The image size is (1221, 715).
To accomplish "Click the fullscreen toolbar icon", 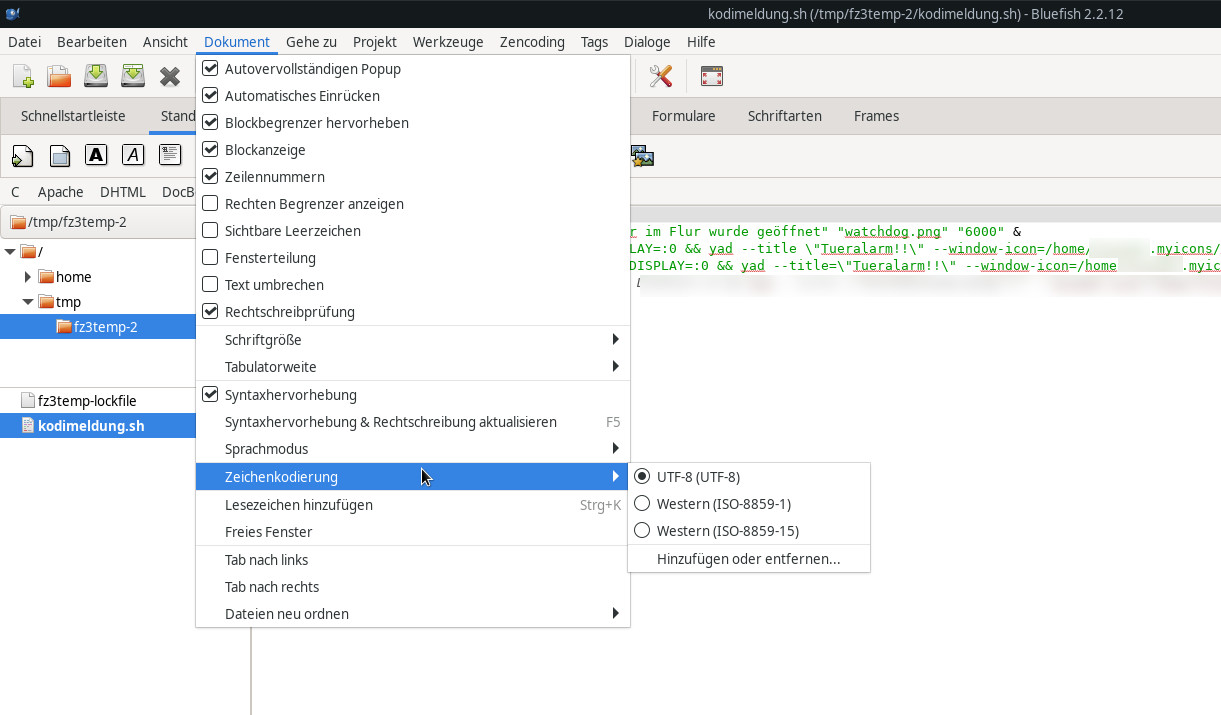I will 711,76.
